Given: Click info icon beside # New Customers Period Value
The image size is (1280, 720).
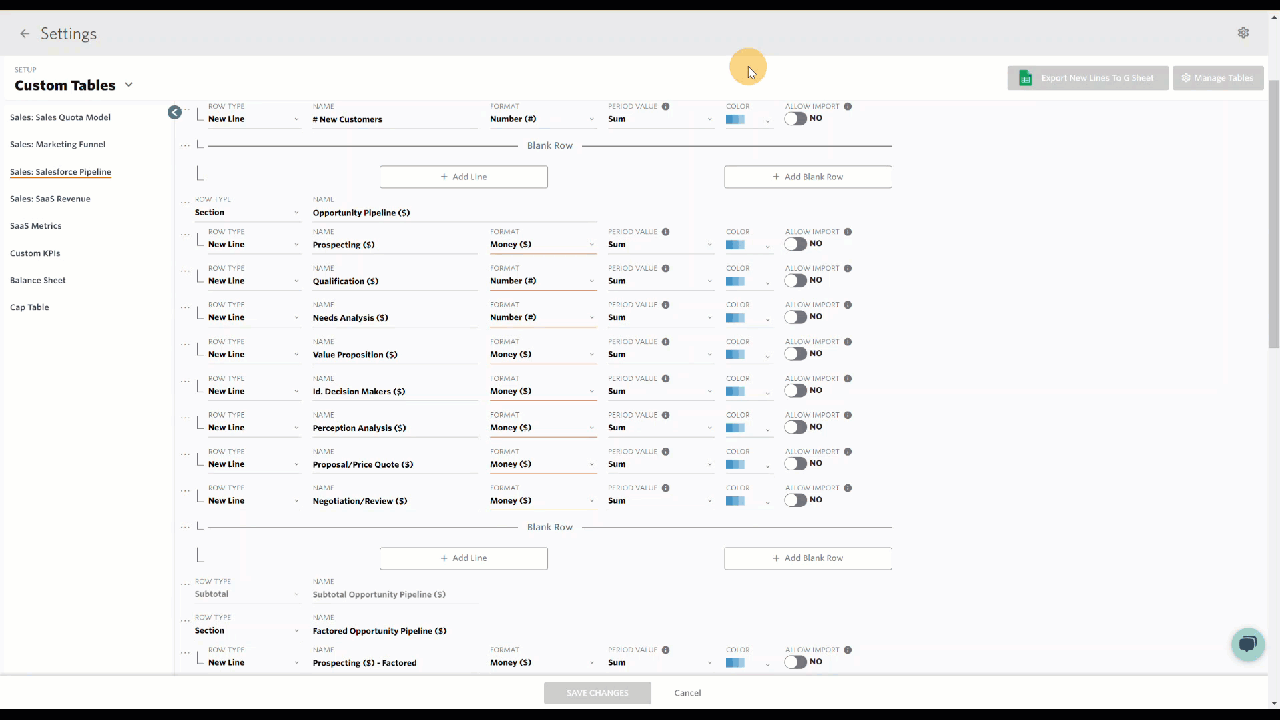Looking at the screenshot, I should coord(665,106).
